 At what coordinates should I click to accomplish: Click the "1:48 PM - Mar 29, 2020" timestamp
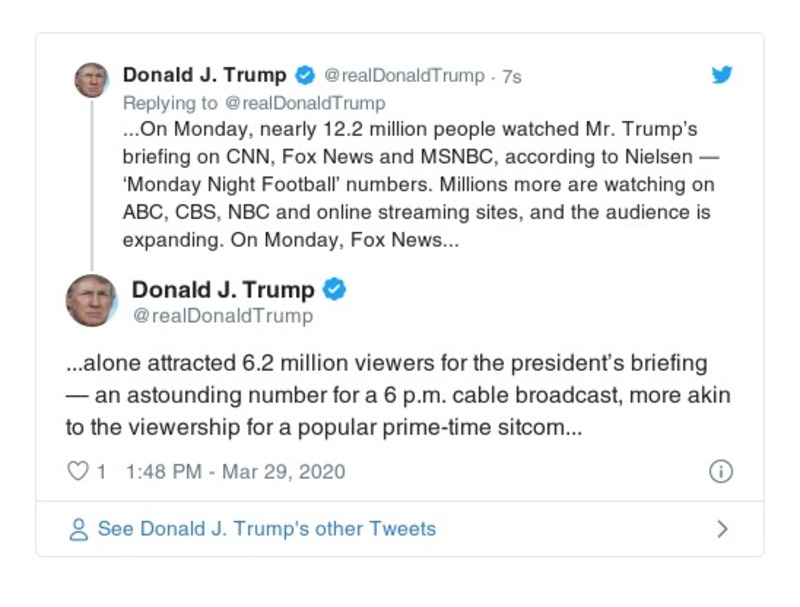(236, 471)
